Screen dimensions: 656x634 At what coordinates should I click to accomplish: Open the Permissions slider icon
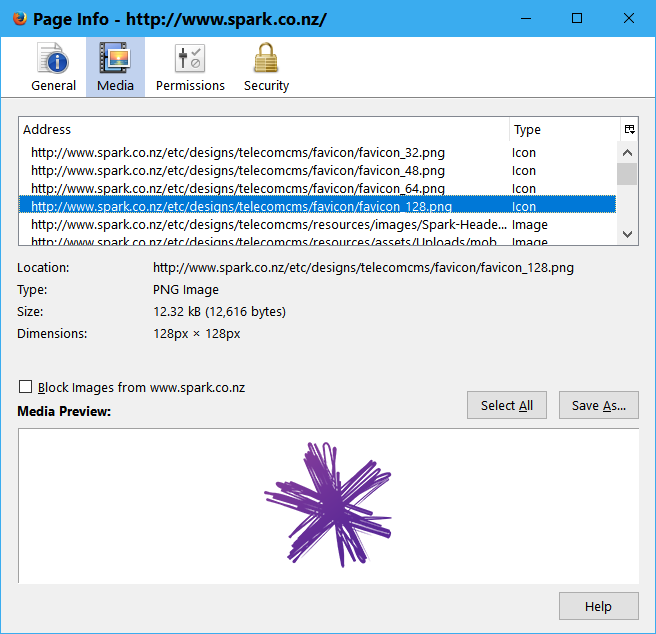[190, 60]
